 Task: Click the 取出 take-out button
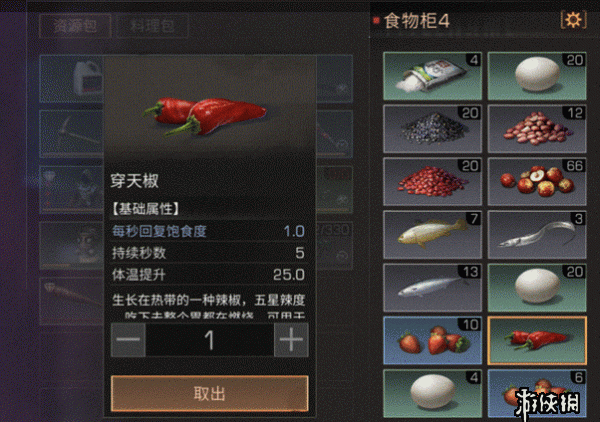(210, 393)
